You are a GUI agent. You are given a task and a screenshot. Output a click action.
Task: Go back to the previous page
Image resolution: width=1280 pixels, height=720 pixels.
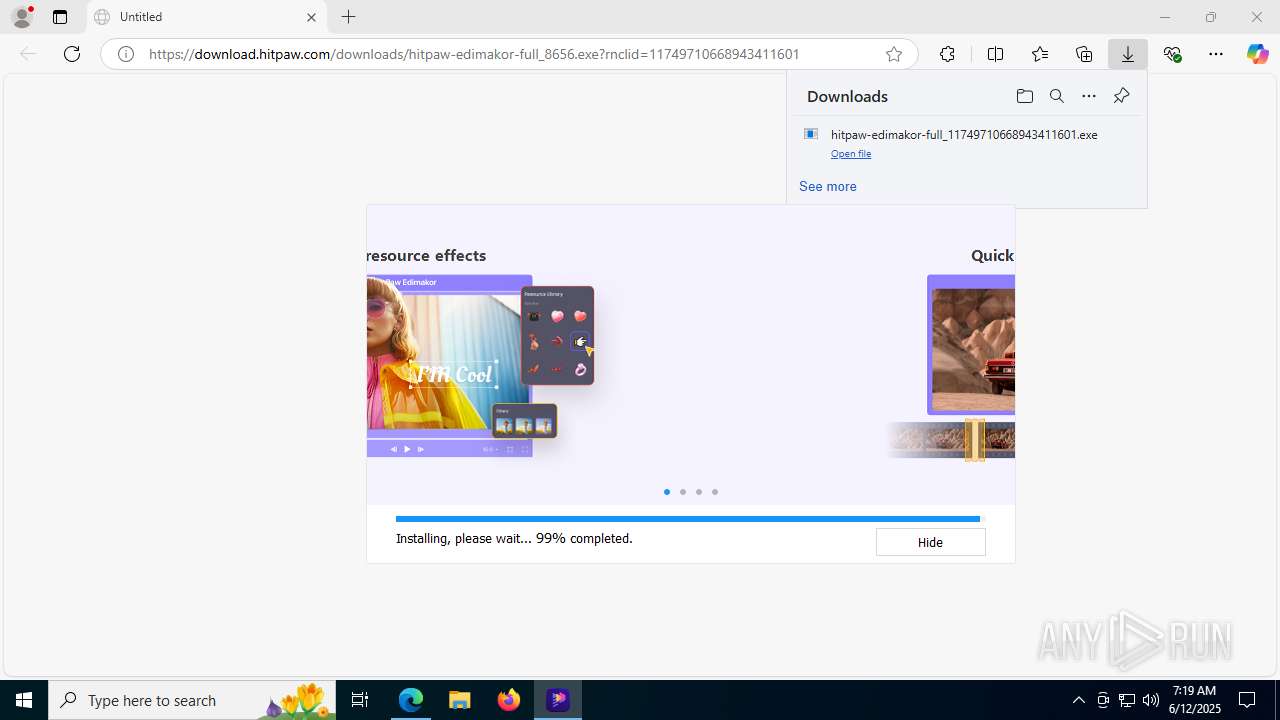28,54
